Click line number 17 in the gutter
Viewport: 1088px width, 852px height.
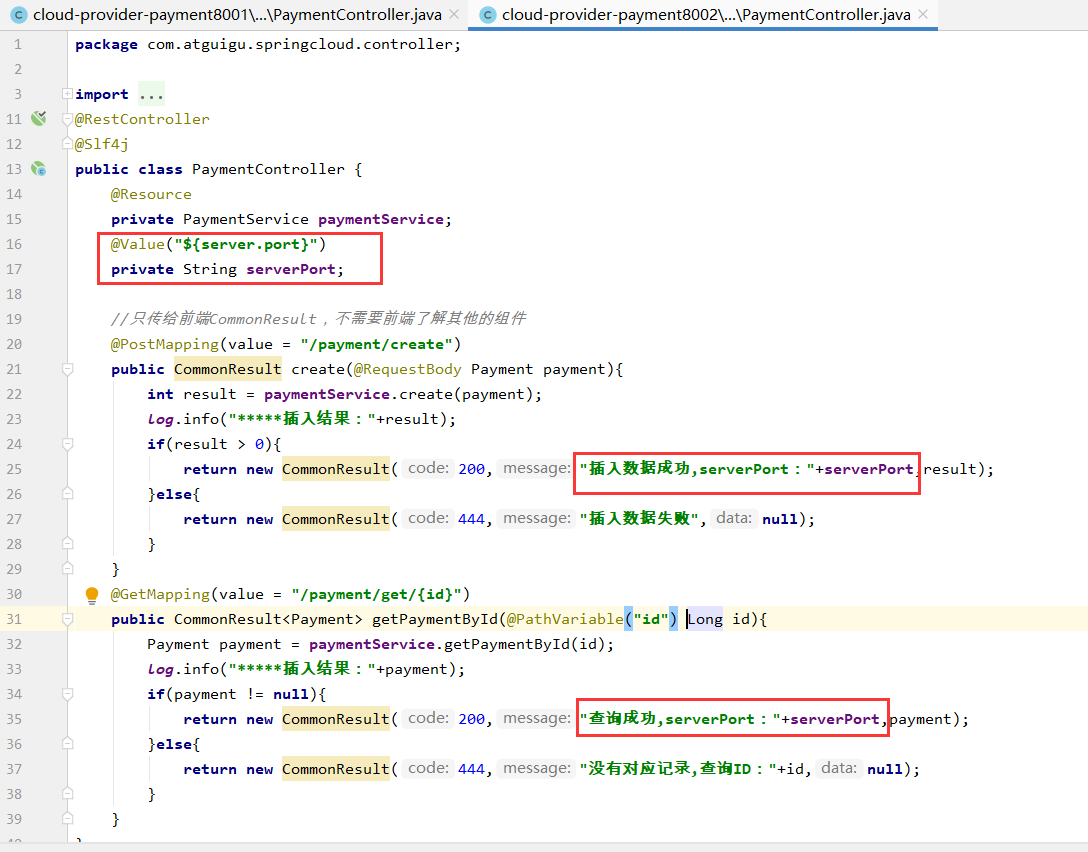(x=14, y=269)
